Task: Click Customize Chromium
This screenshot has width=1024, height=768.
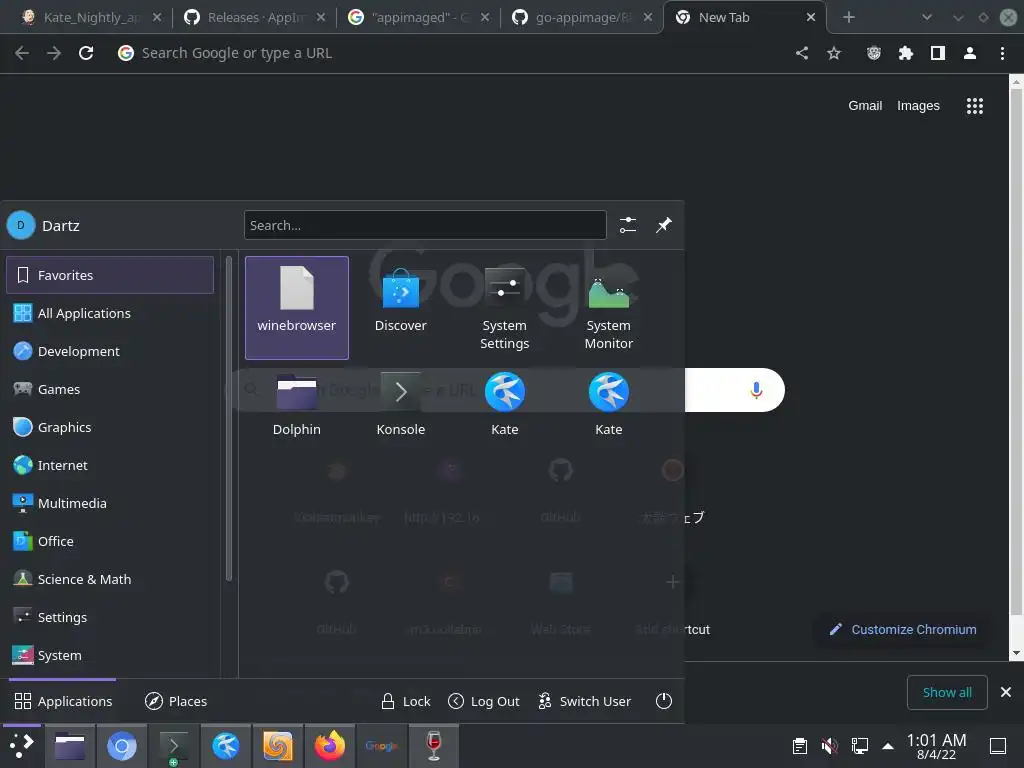Action: coord(903,630)
